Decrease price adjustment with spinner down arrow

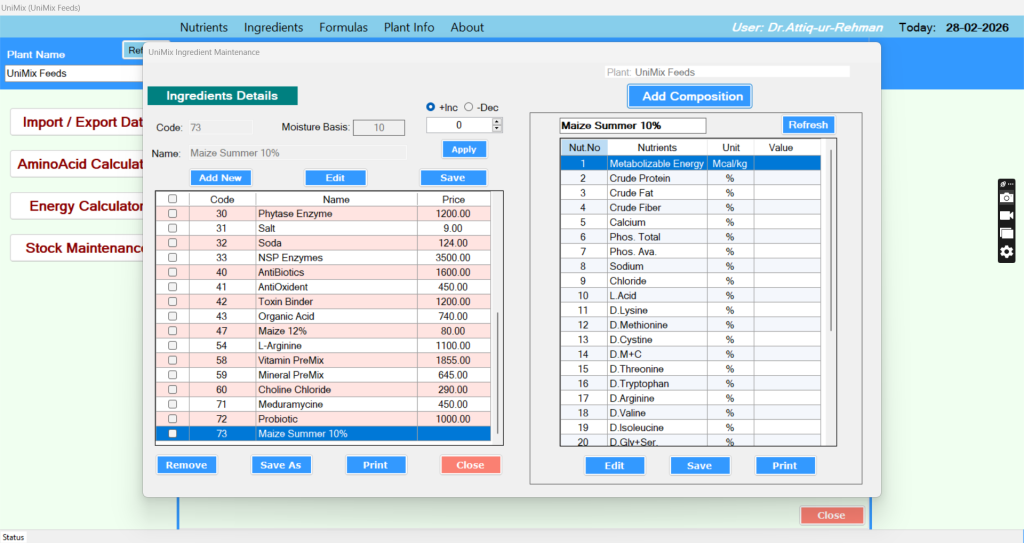coord(497,129)
